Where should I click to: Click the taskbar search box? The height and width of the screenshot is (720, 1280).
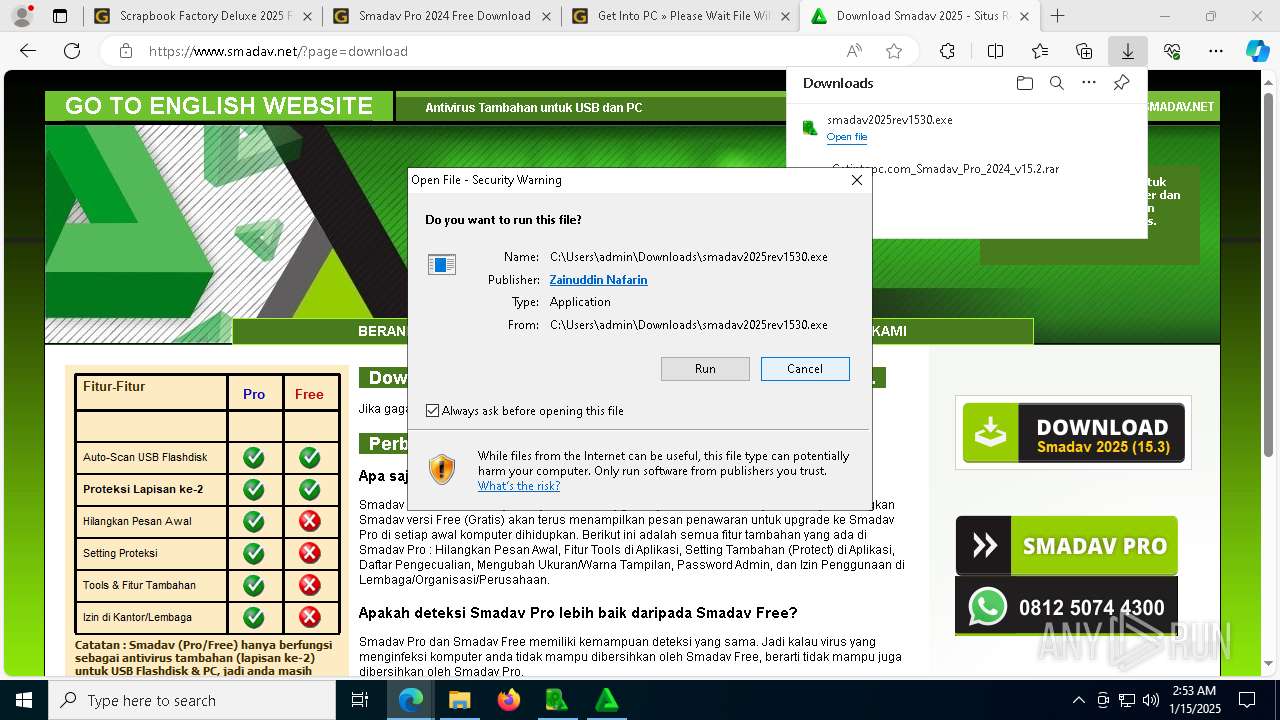click(x=192, y=700)
